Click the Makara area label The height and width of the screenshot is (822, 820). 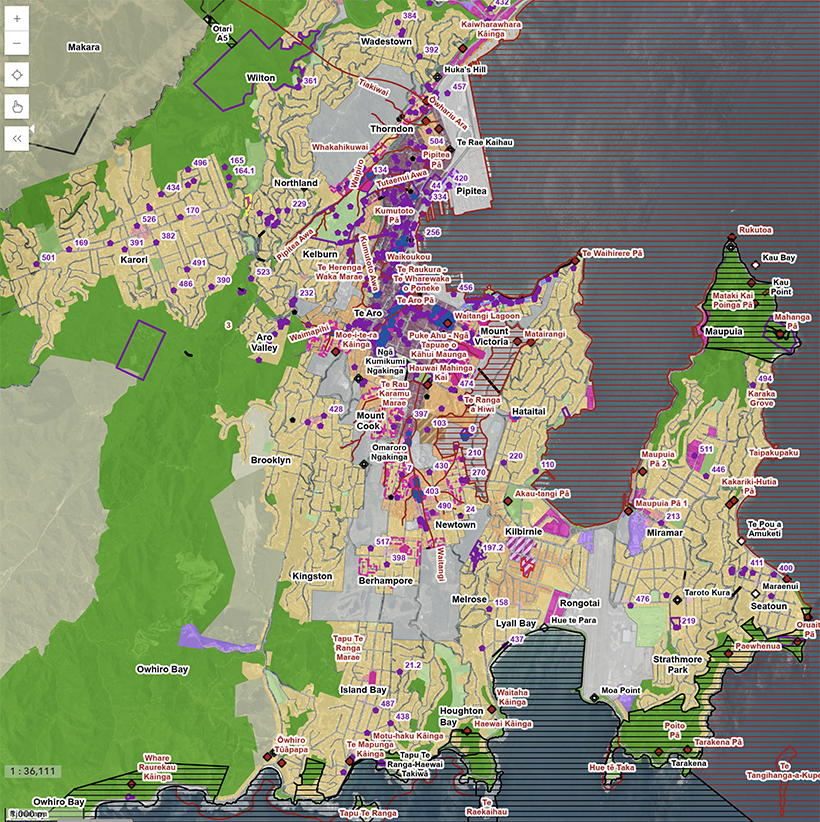pos(85,47)
